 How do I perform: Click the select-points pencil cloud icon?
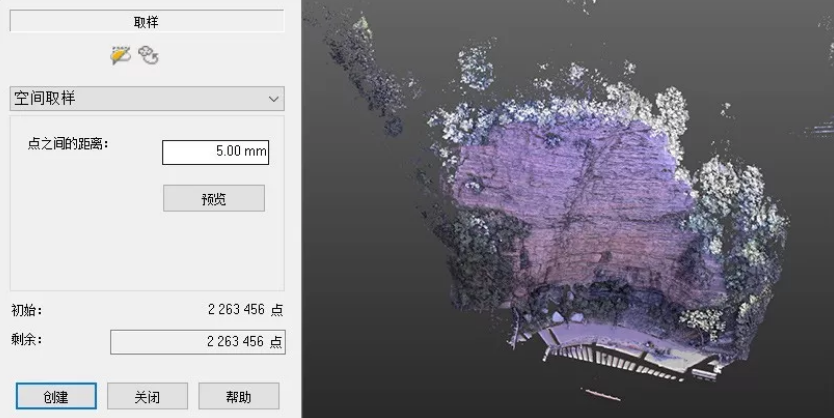121,56
